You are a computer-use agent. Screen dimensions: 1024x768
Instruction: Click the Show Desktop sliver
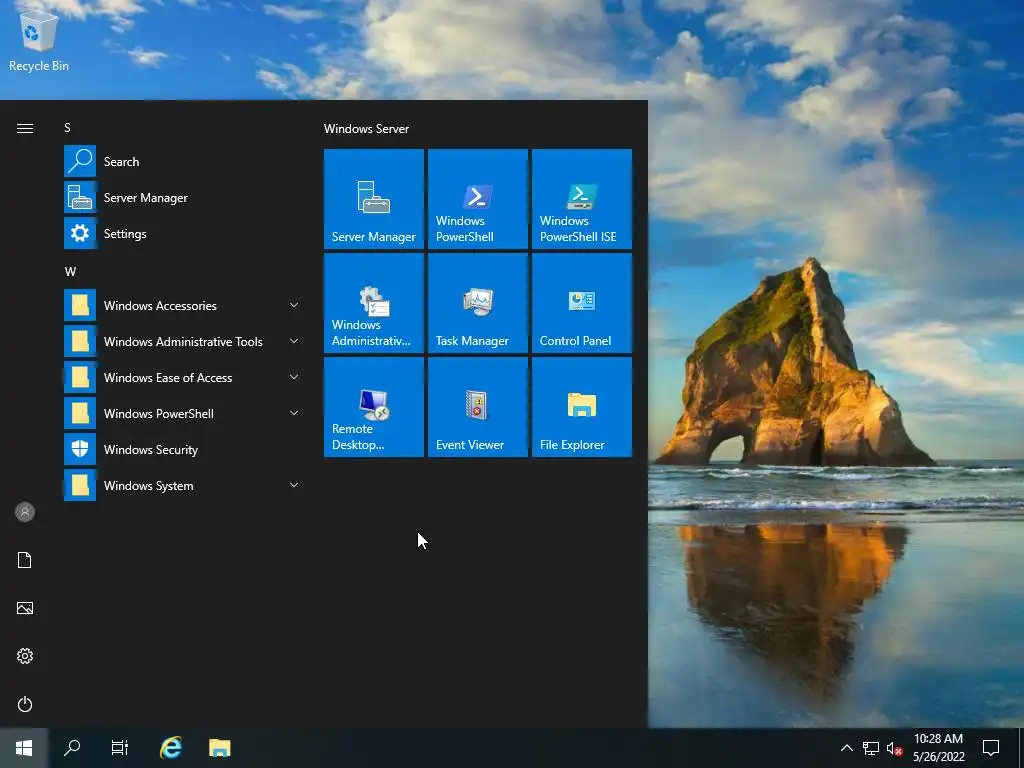point(1021,748)
